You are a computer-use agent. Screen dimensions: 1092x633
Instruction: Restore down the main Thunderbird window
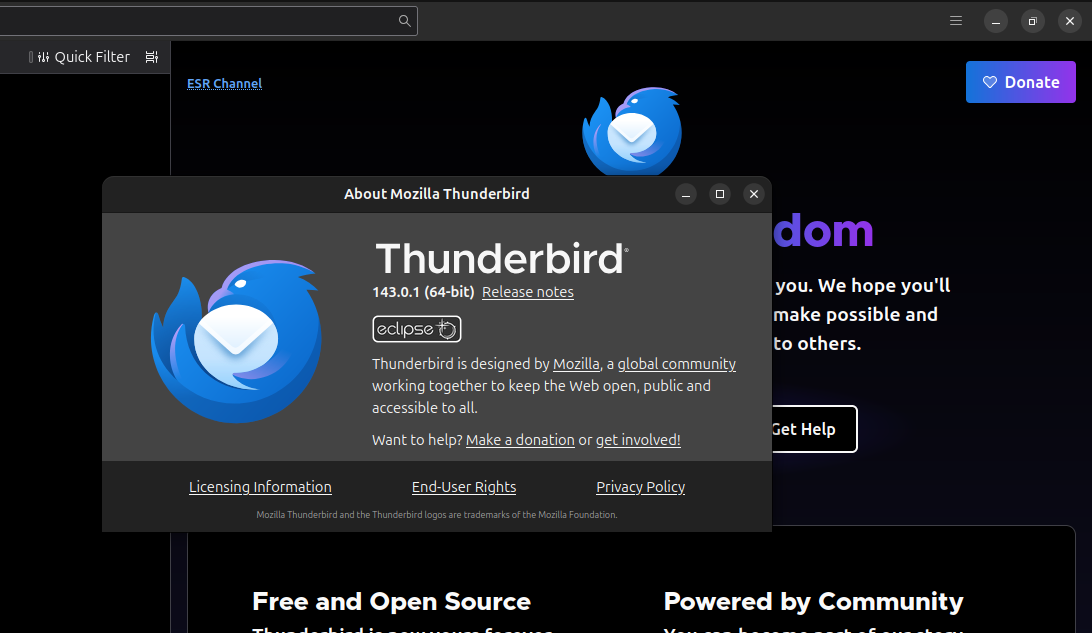pos(1032,21)
